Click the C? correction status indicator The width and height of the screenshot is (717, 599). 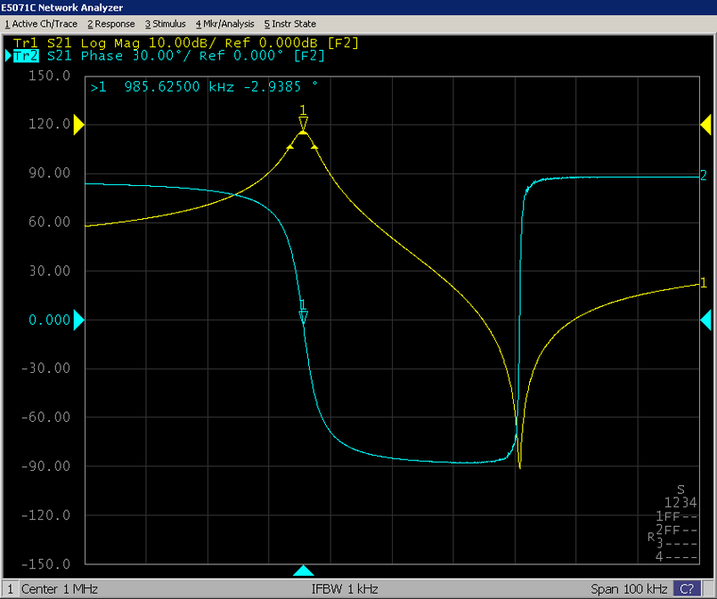point(688,589)
